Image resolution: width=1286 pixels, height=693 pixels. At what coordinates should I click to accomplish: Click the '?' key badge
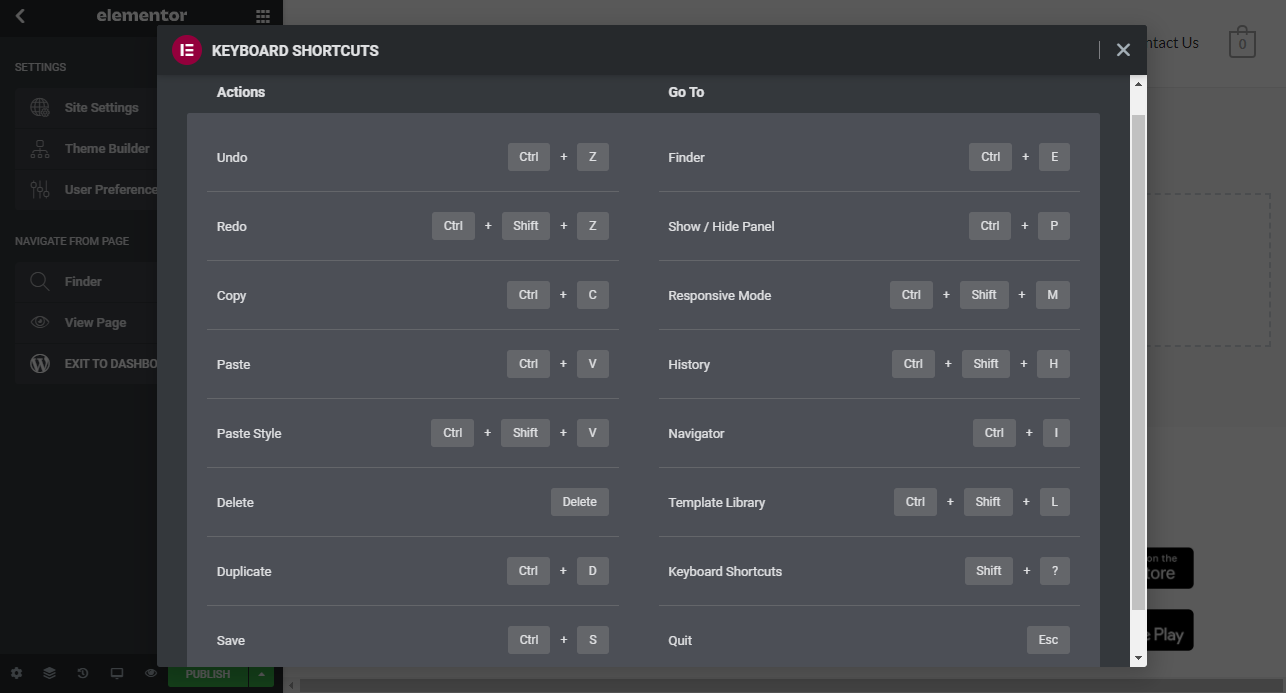click(1054, 571)
